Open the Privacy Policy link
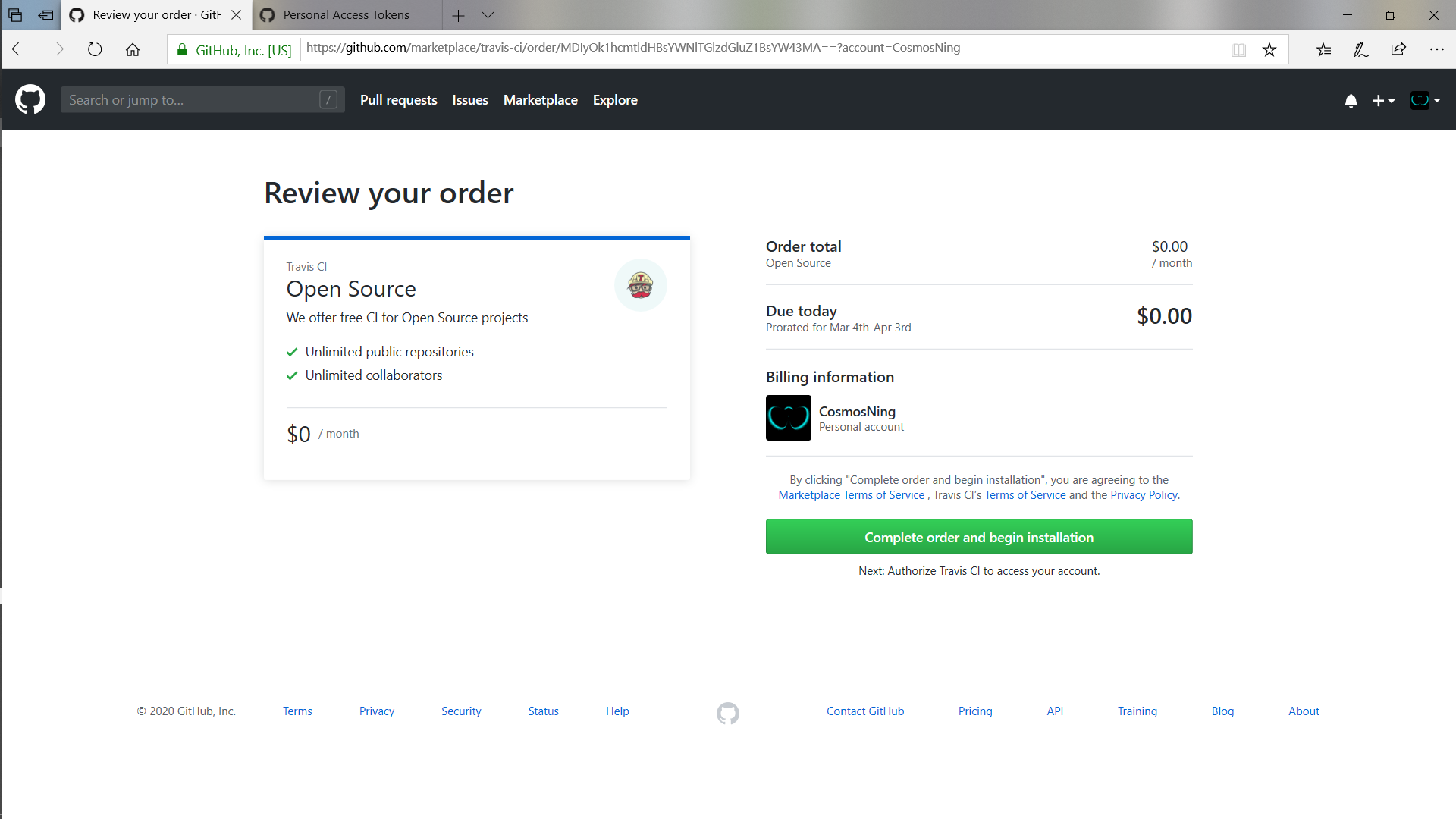 (1144, 495)
